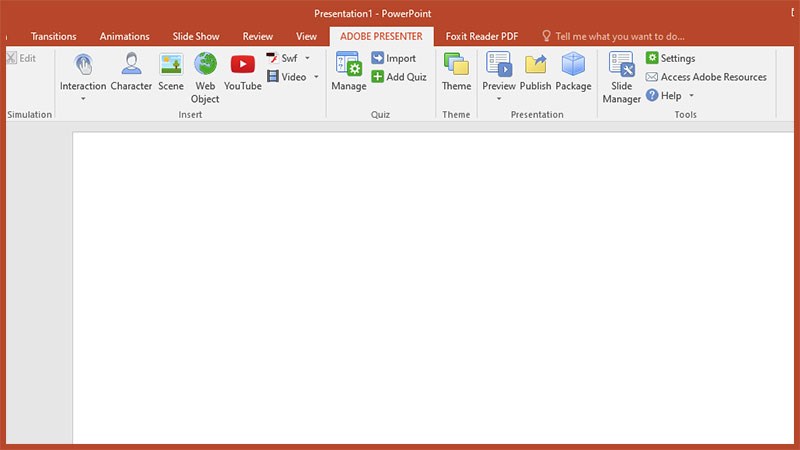Expand the Help dropdown arrow

point(691,95)
